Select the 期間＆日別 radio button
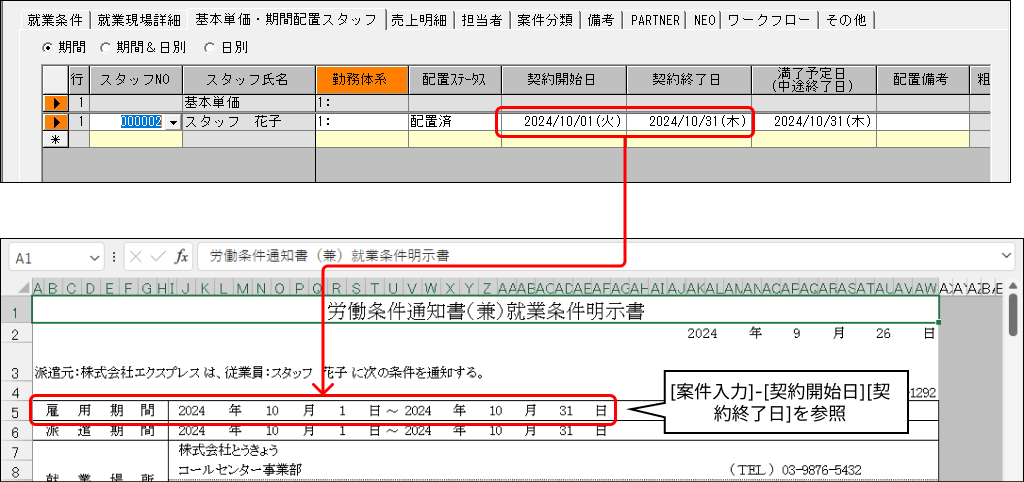This screenshot has width=1024, height=482. [x=106, y=47]
